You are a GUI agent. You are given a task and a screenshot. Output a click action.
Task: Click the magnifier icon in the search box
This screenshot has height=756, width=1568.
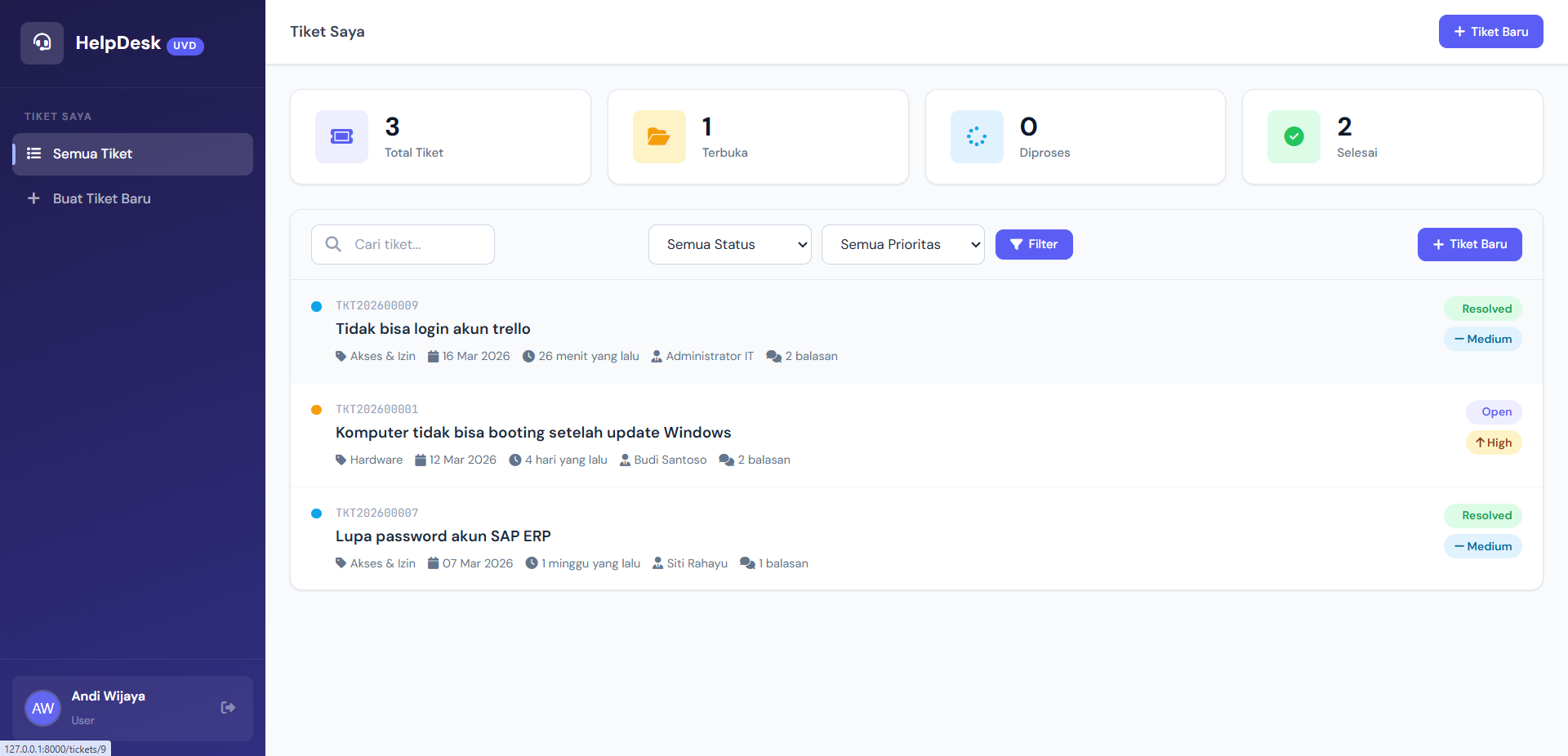[333, 244]
